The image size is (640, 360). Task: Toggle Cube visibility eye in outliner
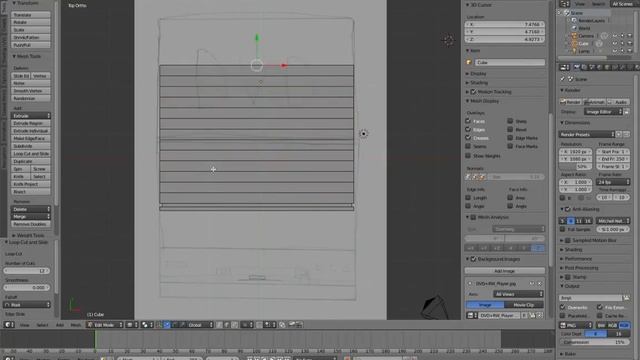615,43
